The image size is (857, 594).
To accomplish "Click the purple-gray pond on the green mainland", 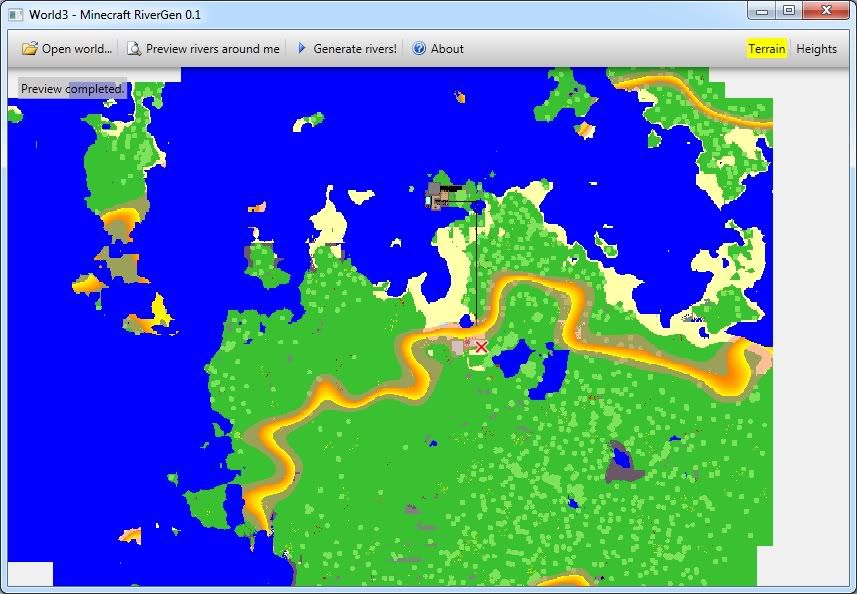I will coord(623,462).
